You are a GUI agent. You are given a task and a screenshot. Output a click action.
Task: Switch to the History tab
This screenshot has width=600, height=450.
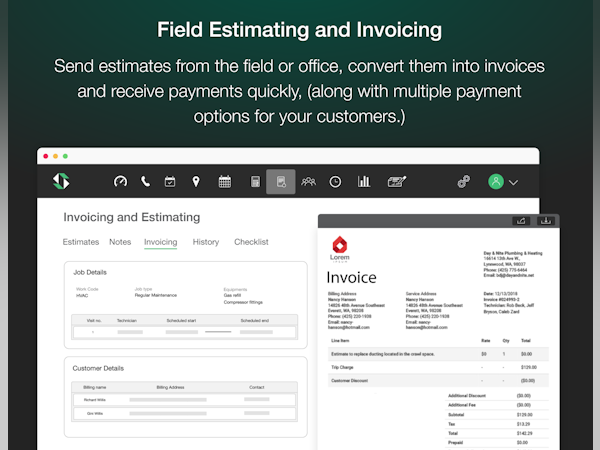[206, 242]
